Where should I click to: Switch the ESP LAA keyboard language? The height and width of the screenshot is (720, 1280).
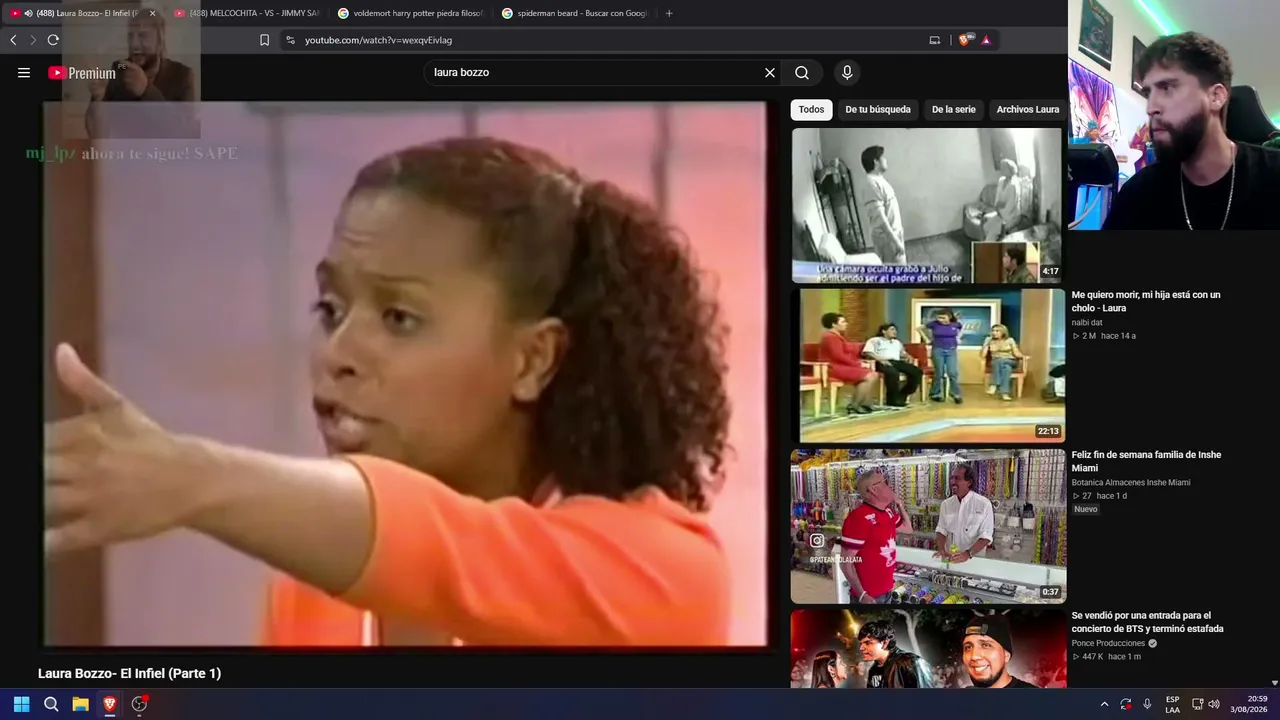click(x=1173, y=704)
